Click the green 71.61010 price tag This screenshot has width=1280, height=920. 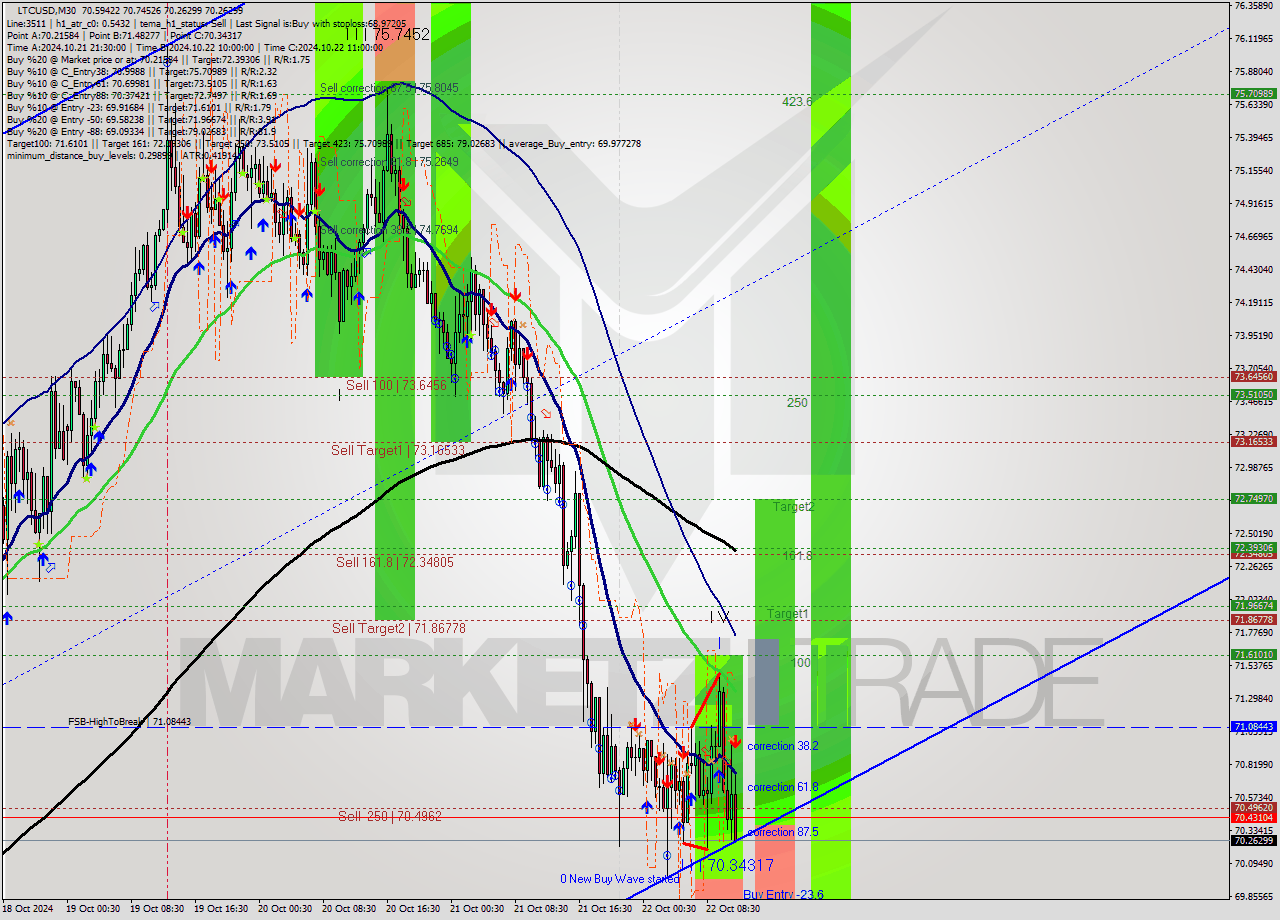click(1253, 655)
